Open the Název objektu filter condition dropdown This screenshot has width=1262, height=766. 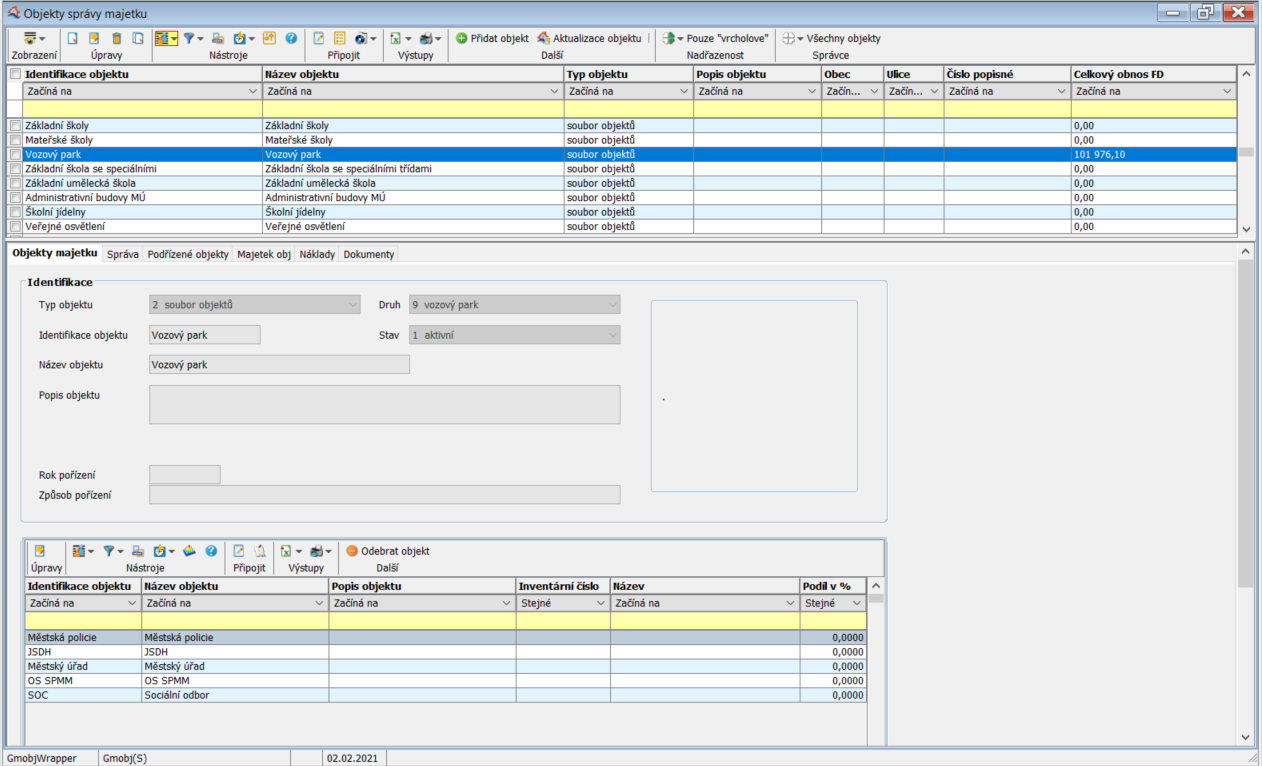(555, 91)
